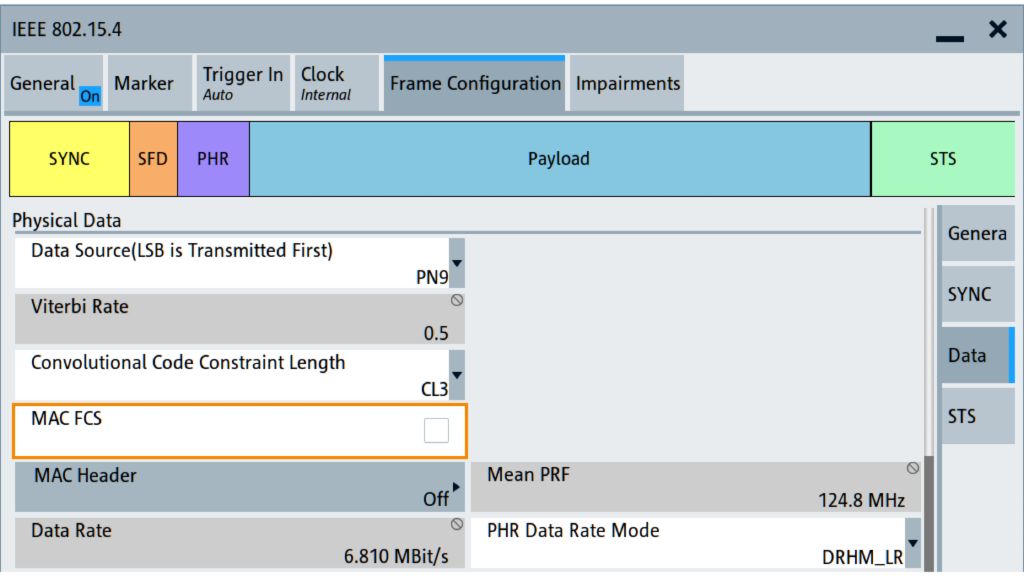Open the Clock tab
Image resolution: width=1024 pixels, height=576 pixels.
point(326,84)
